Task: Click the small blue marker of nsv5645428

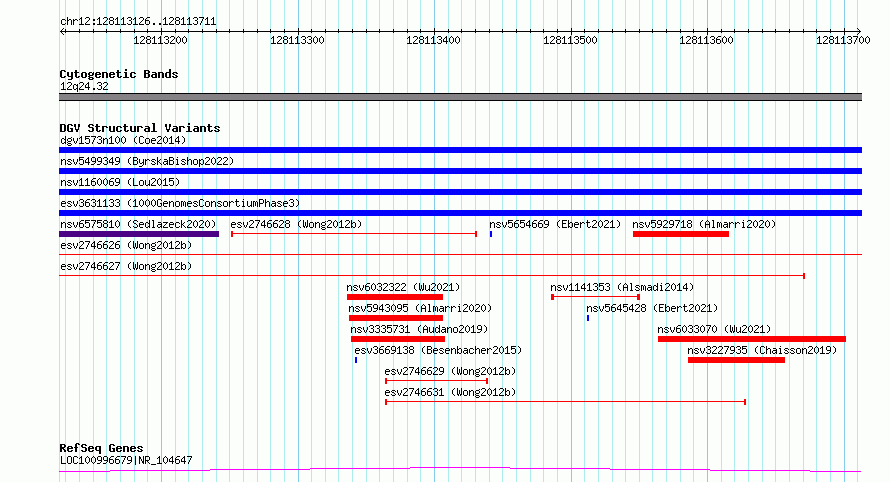Action: 588,318
